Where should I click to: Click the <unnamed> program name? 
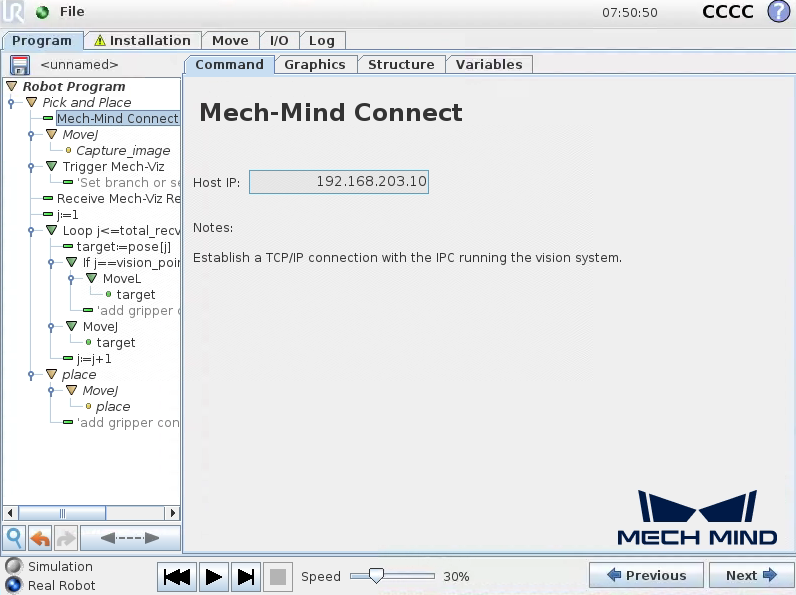coord(79,64)
